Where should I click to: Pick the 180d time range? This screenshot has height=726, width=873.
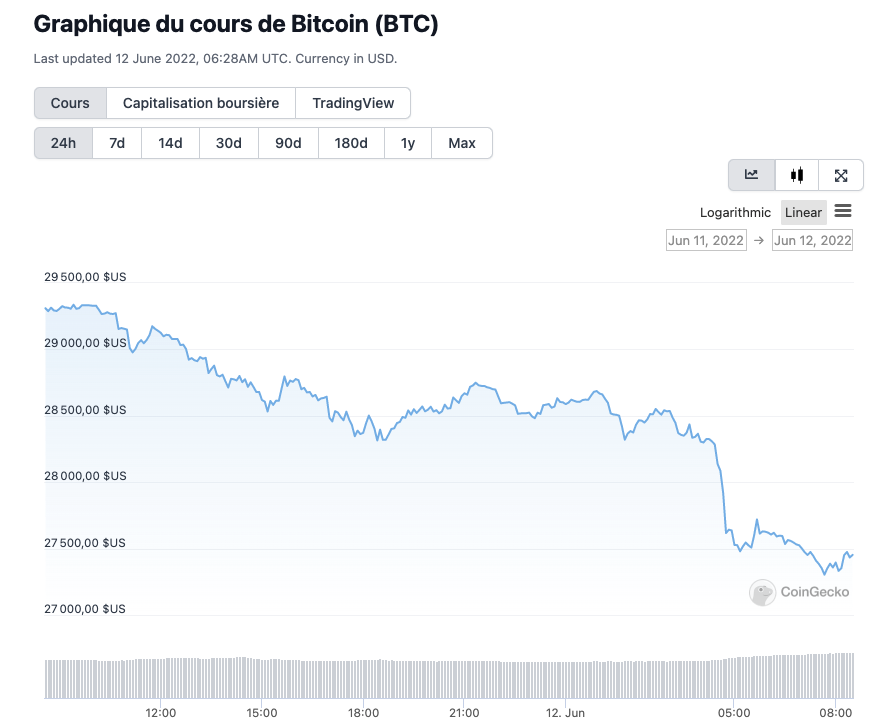point(350,143)
